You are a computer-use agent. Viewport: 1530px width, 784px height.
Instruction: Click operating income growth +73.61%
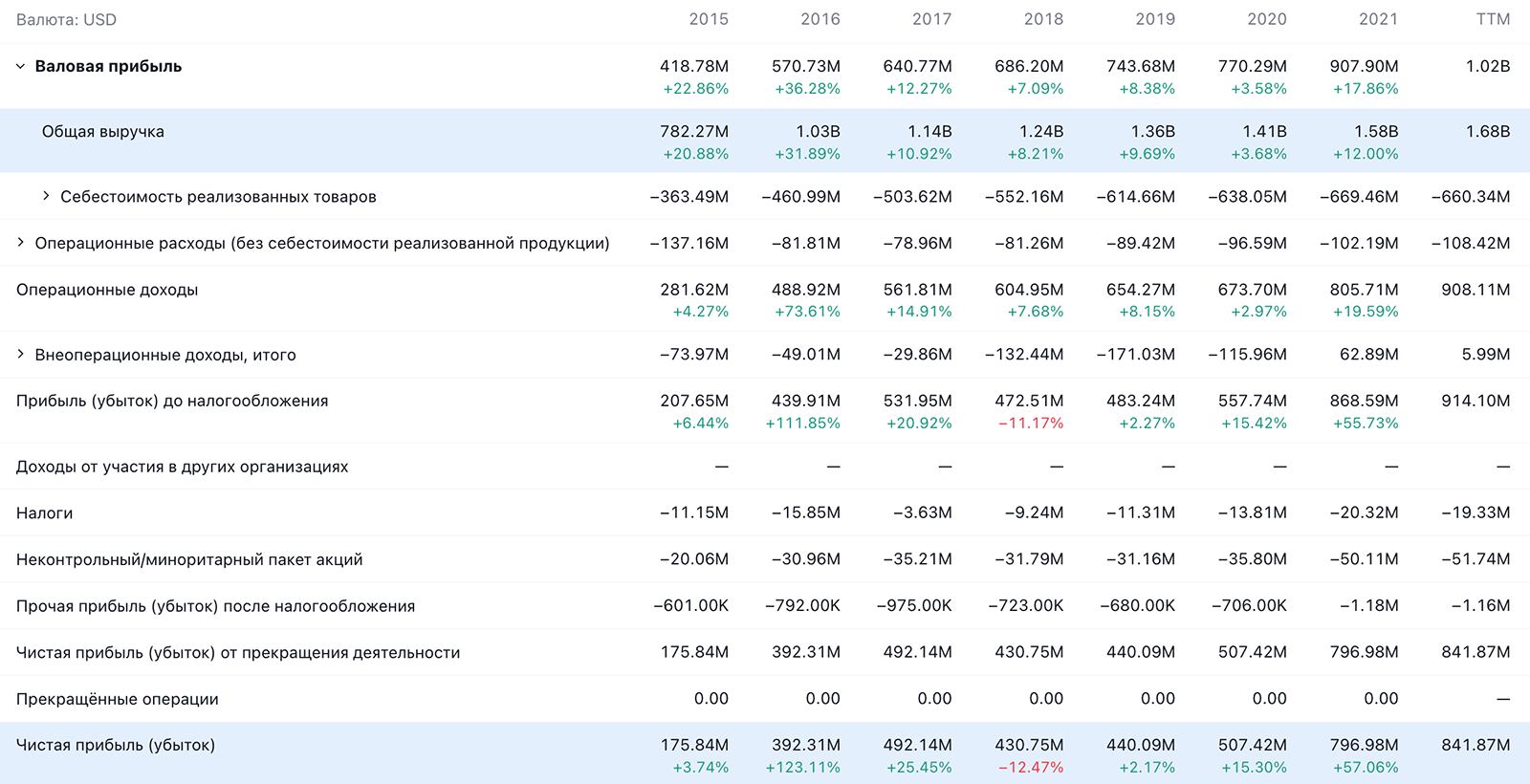[808, 312]
